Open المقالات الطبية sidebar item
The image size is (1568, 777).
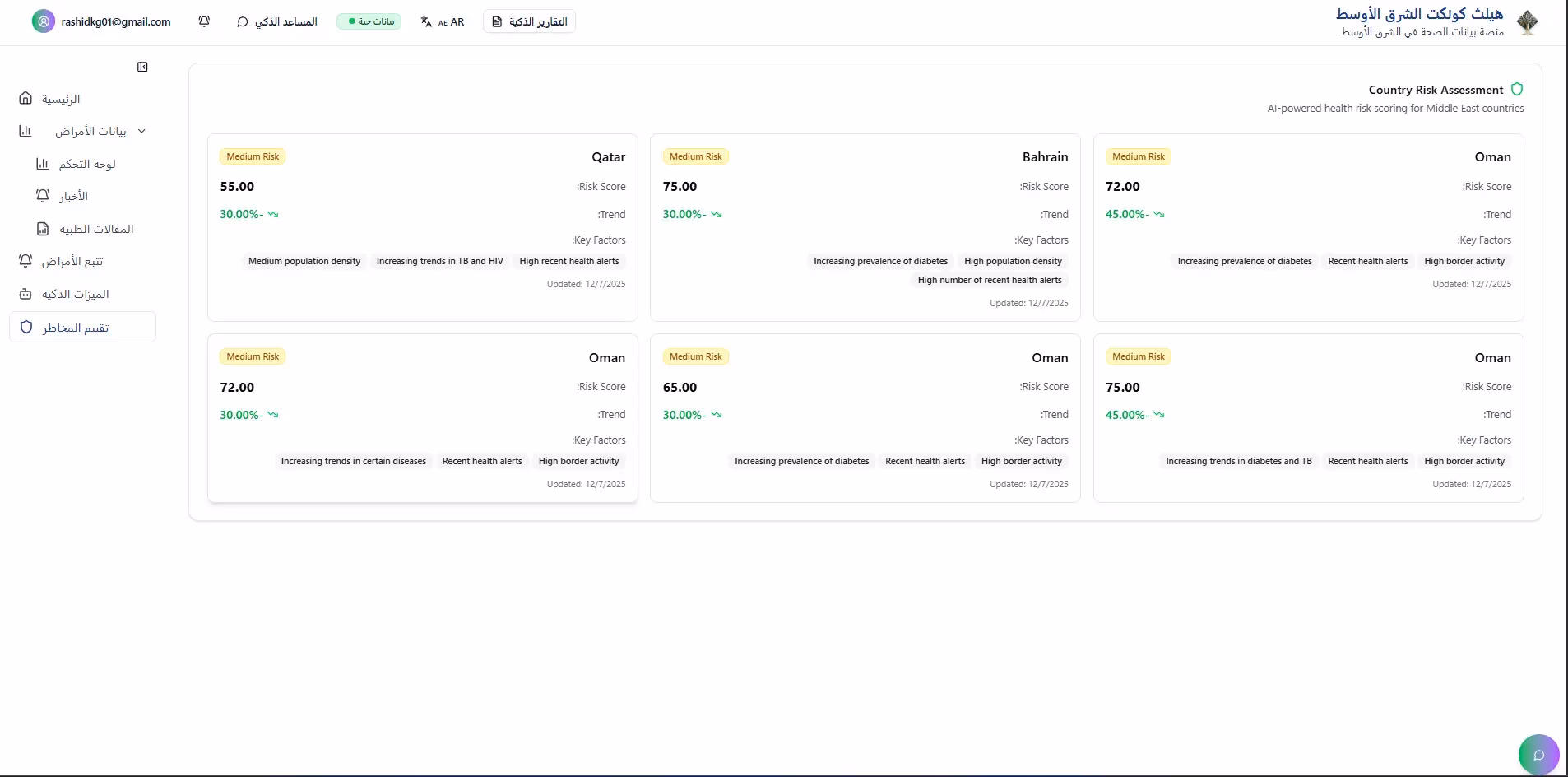95,229
